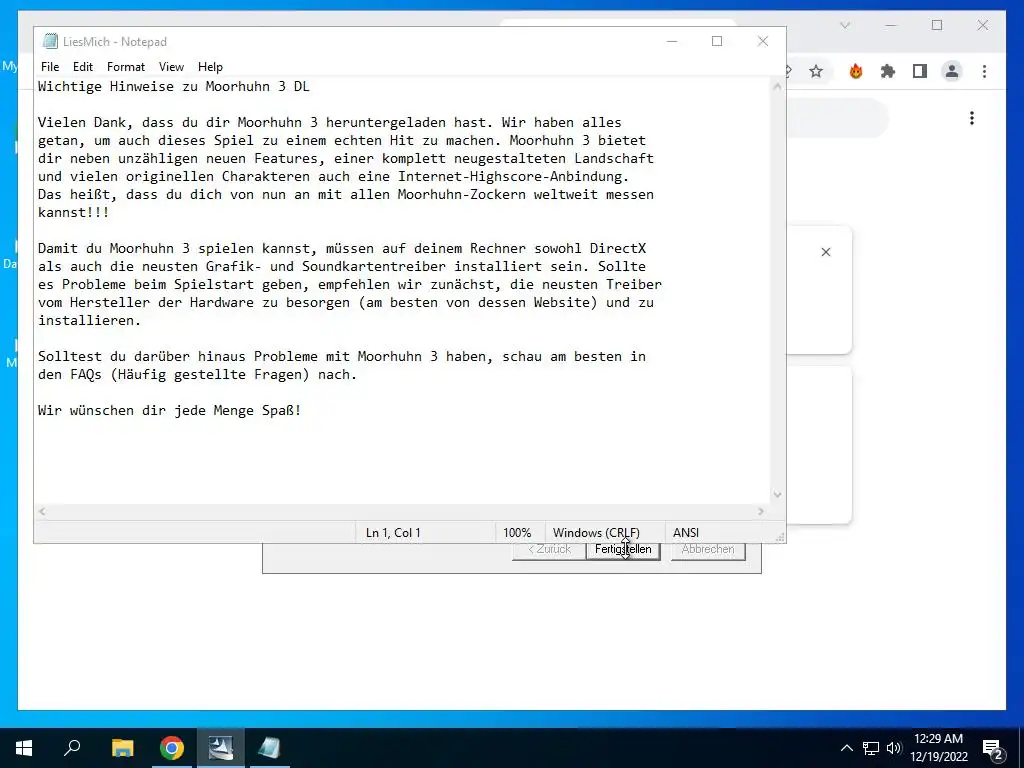Open the Chrome profile avatar
Image resolution: width=1024 pixels, height=768 pixels.
point(952,71)
